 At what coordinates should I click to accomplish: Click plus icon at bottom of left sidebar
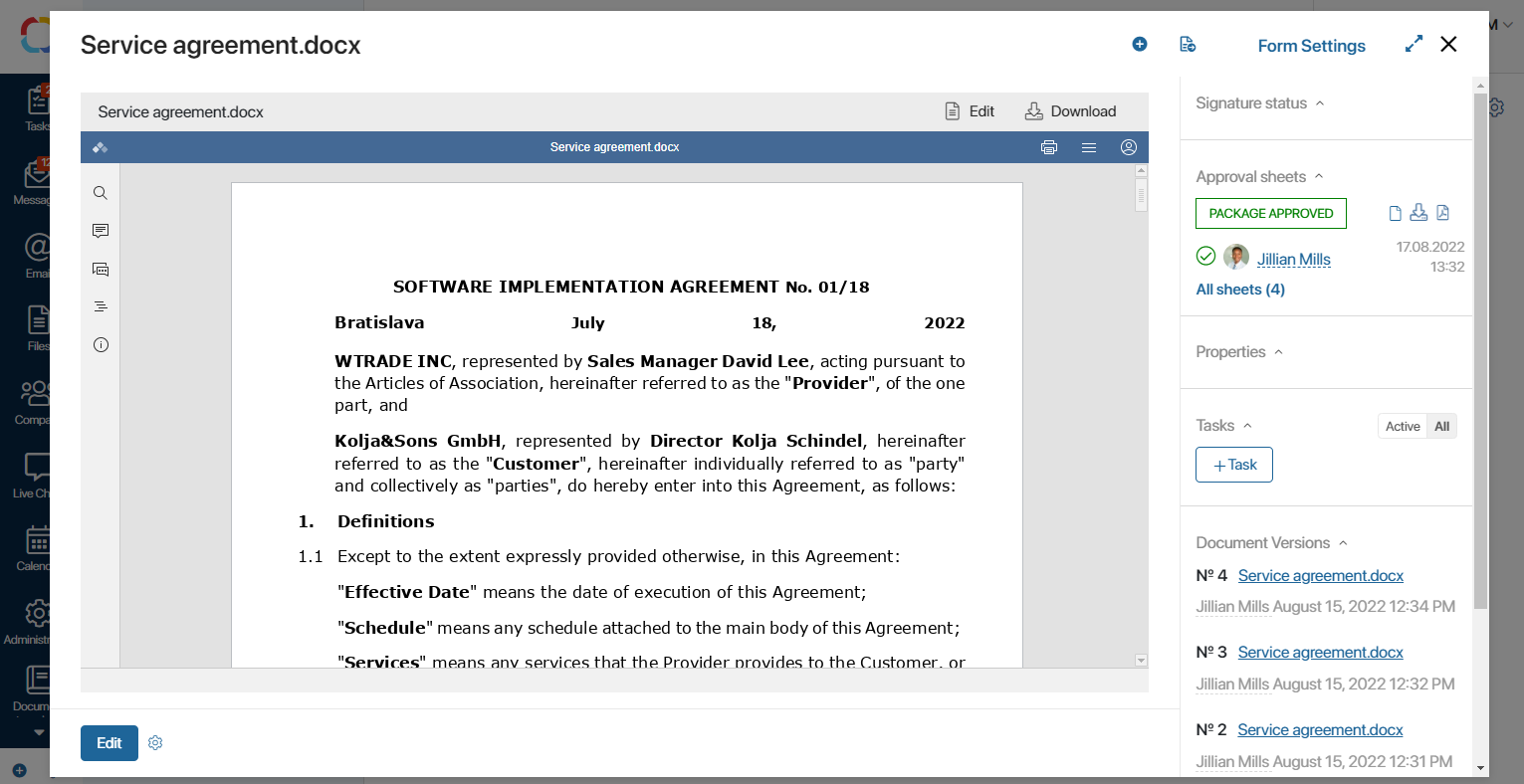coord(19,770)
